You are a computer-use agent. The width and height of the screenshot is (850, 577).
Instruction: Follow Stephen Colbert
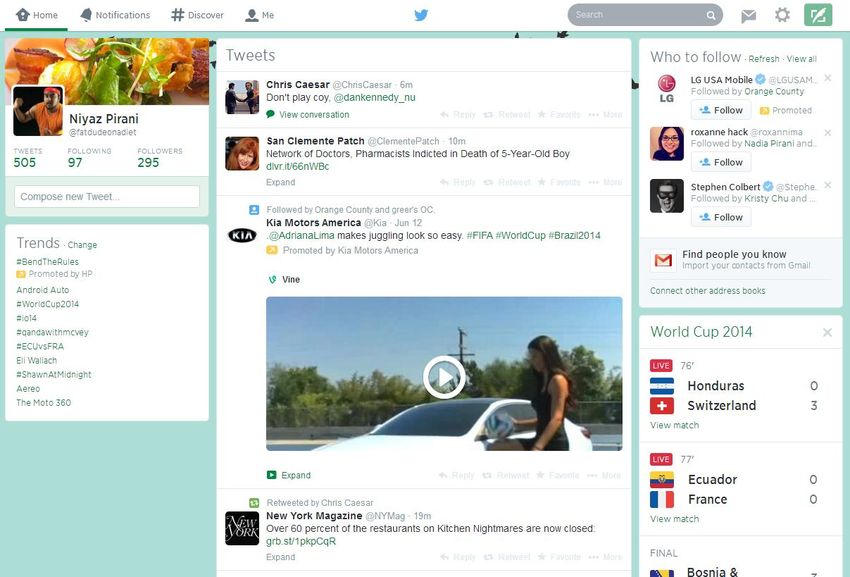tap(721, 217)
